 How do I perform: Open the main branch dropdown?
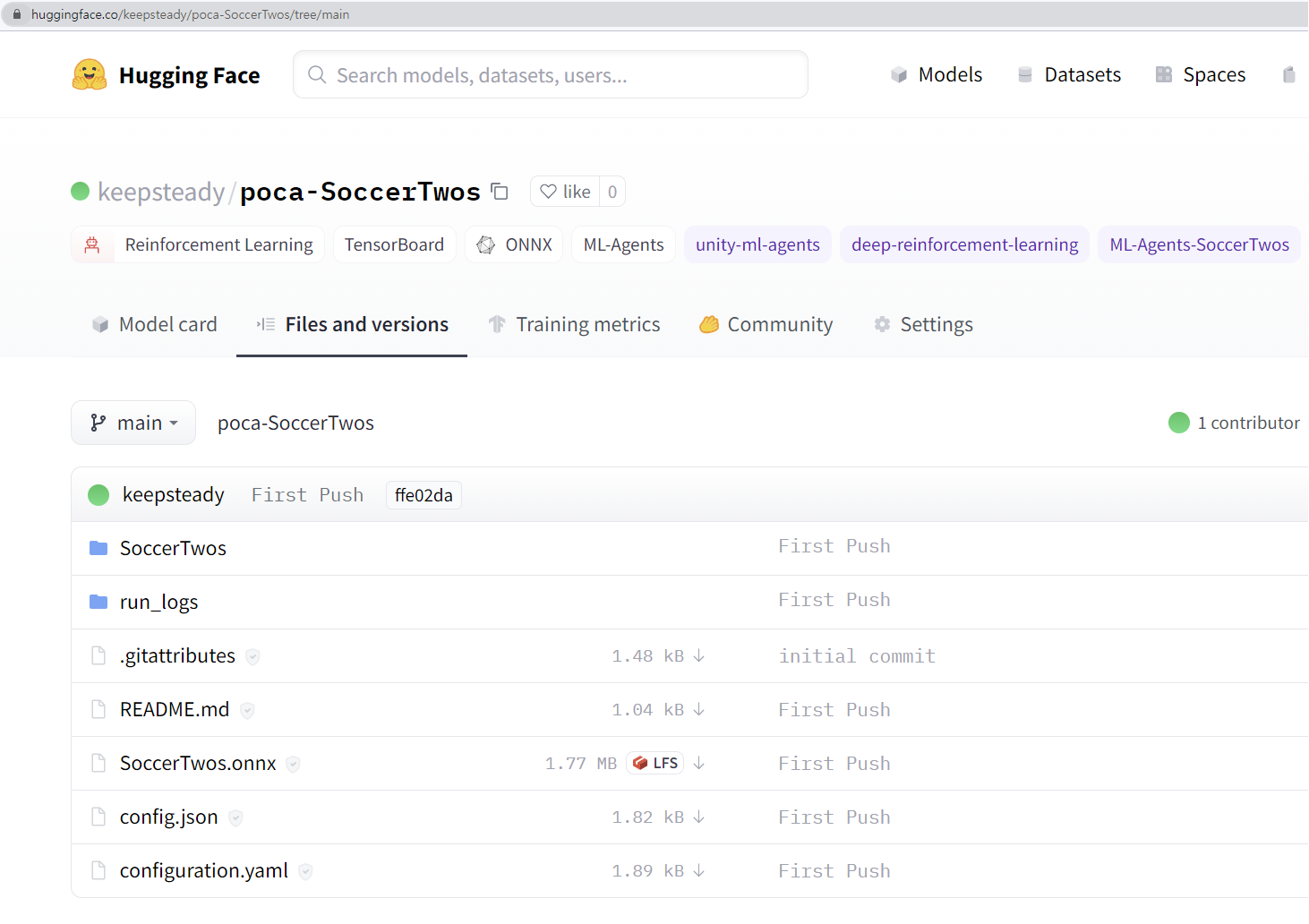point(133,423)
